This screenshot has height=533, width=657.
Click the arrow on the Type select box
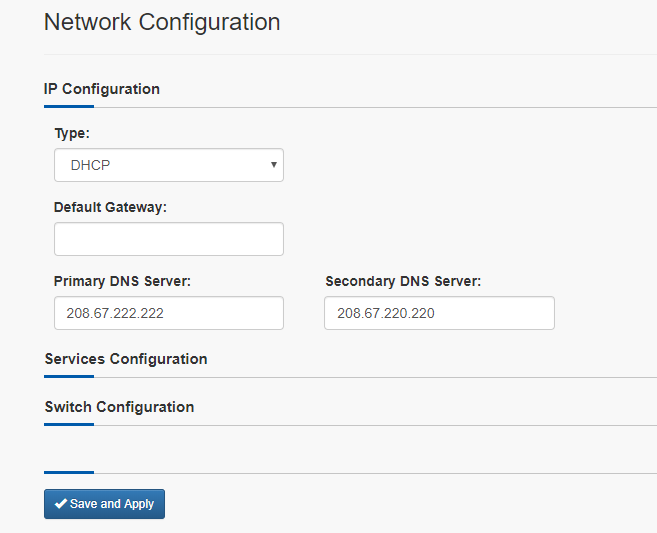[274, 165]
